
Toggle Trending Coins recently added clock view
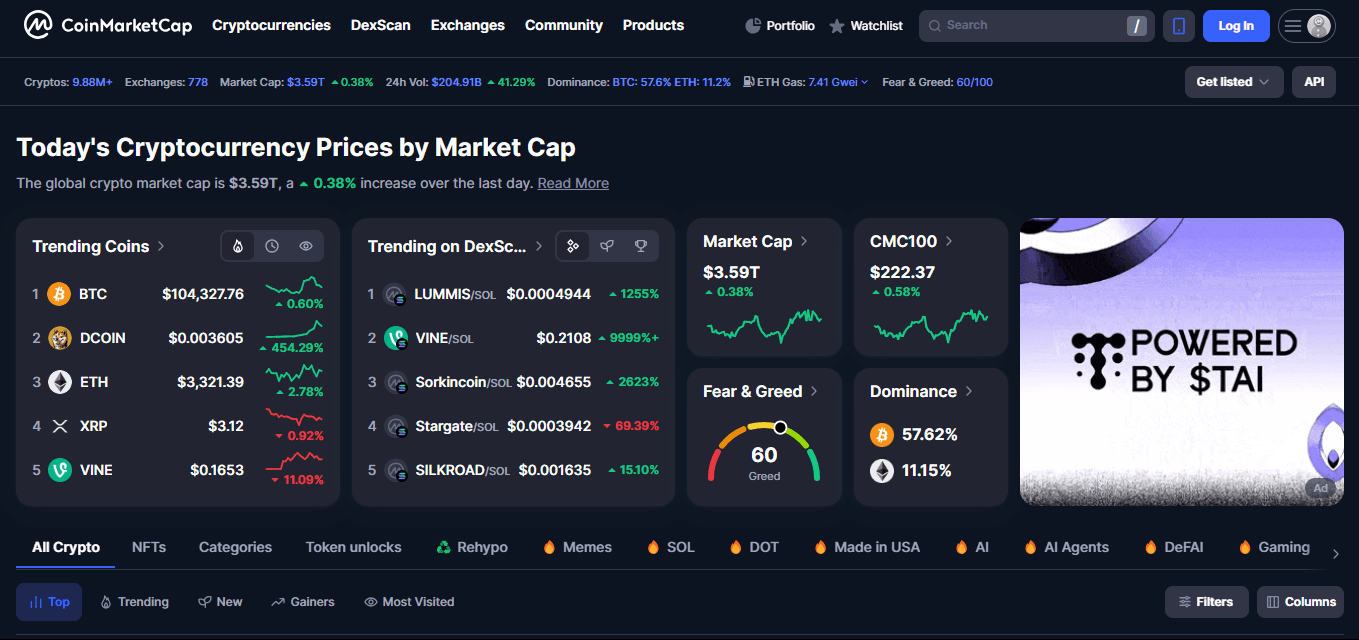pos(272,246)
